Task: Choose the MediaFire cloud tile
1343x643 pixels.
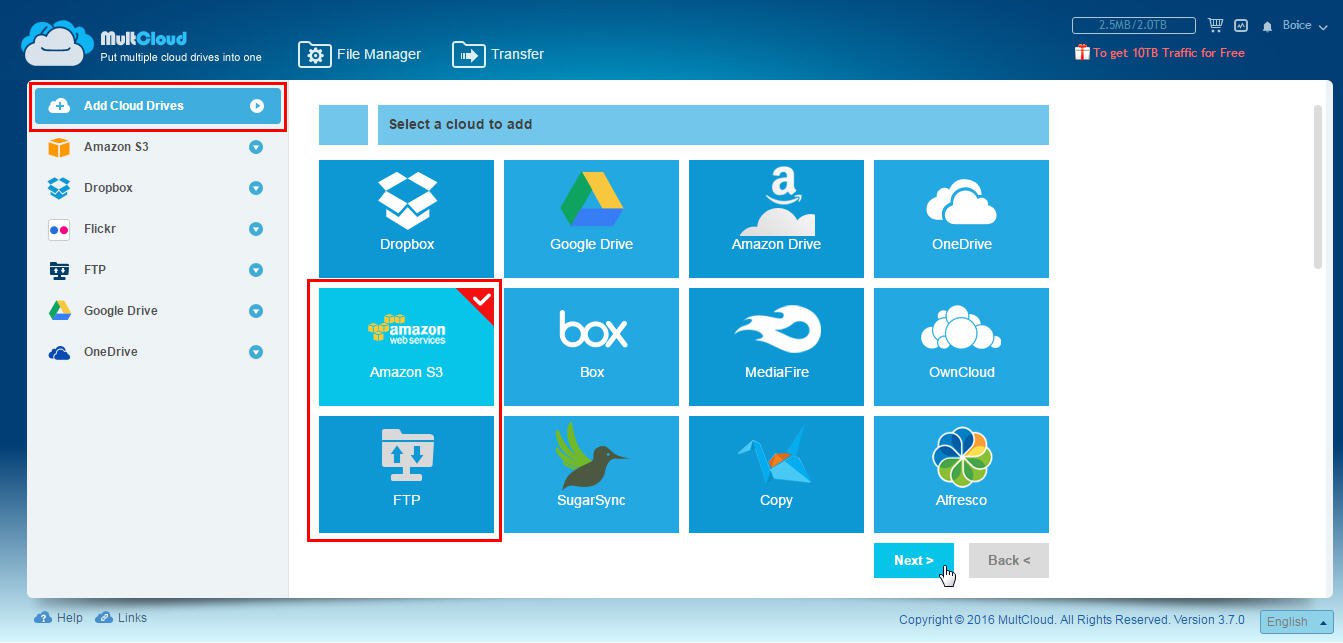Action: click(776, 347)
